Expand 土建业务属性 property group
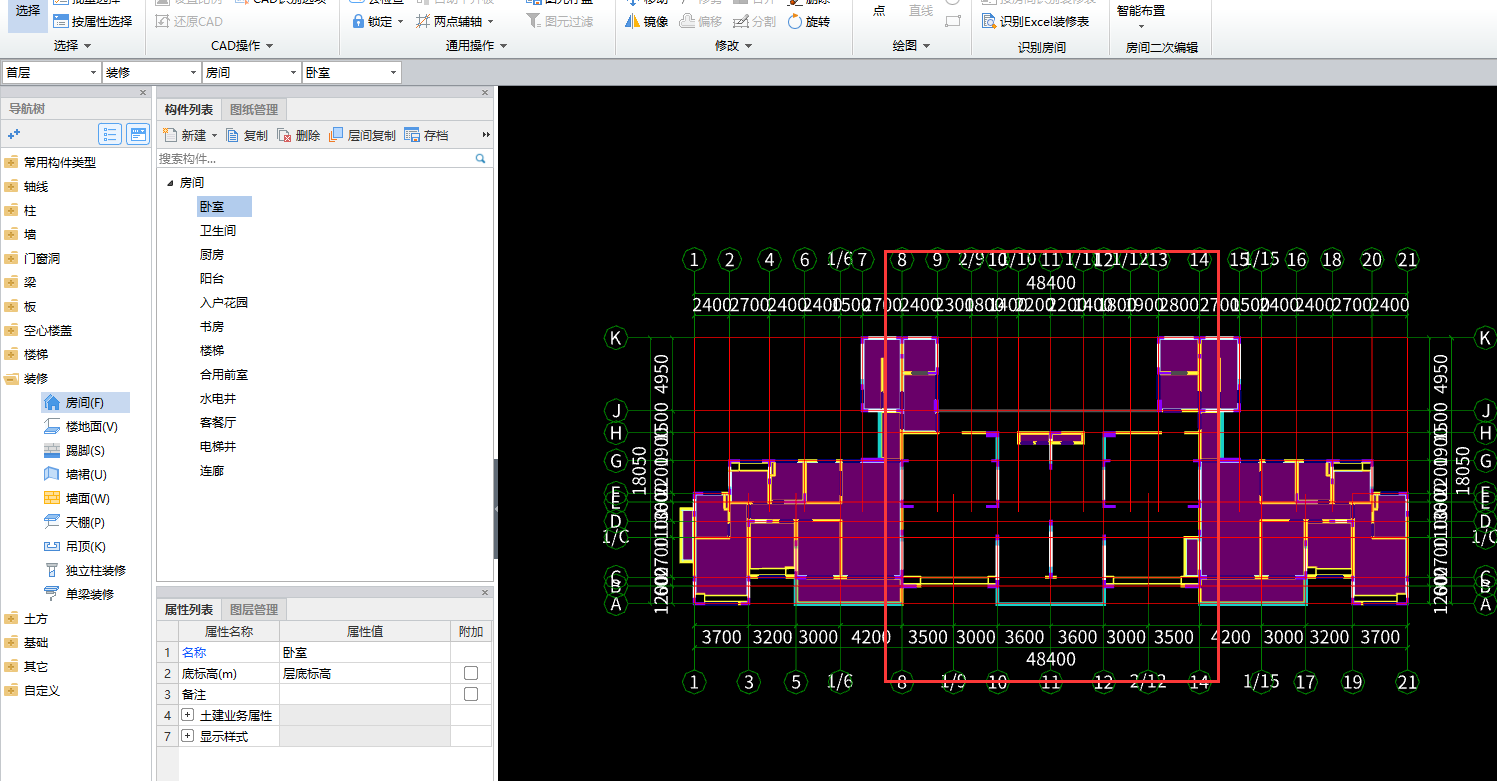This screenshot has height=781, width=1497. (x=188, y=715)
